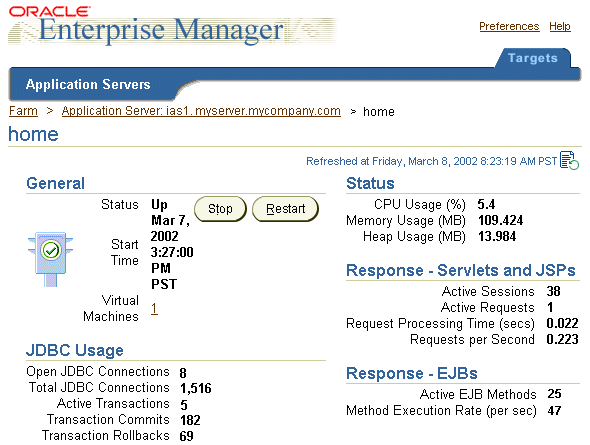Click Active Sessions value 38
Screen dimensions: 590x445
(554, 291)
